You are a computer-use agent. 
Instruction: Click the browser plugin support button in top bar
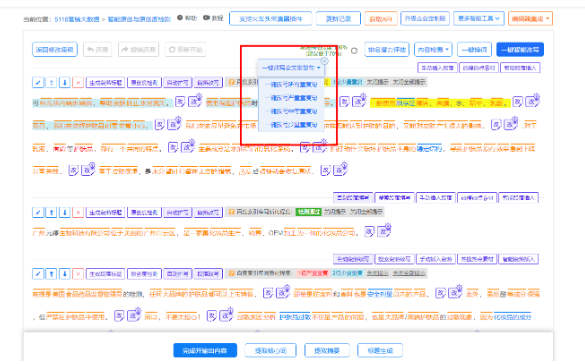[270, 18]
